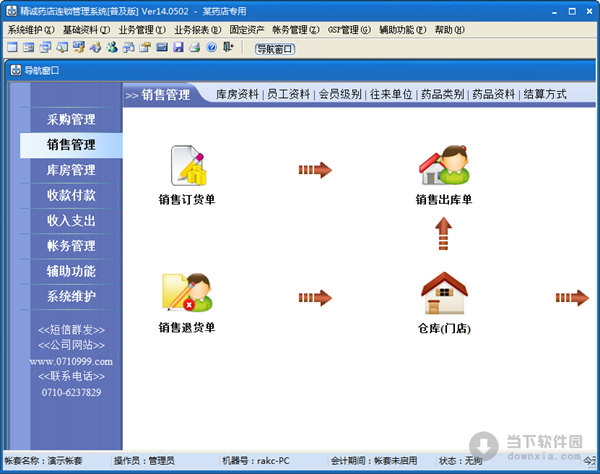This screenshot has height=474, width=600.
Task: Click the magnifier search toolbar icon
Action: tap(62, 47)
